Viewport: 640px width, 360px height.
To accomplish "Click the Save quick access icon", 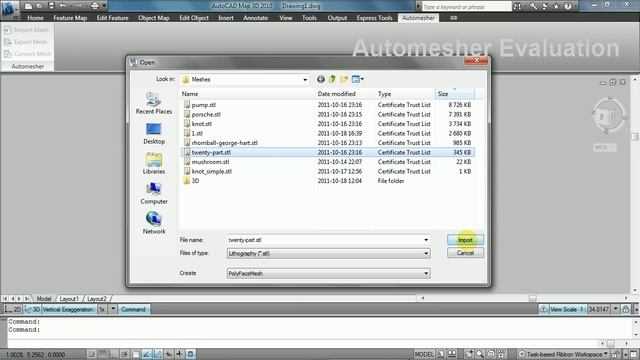I will [51, 6].
